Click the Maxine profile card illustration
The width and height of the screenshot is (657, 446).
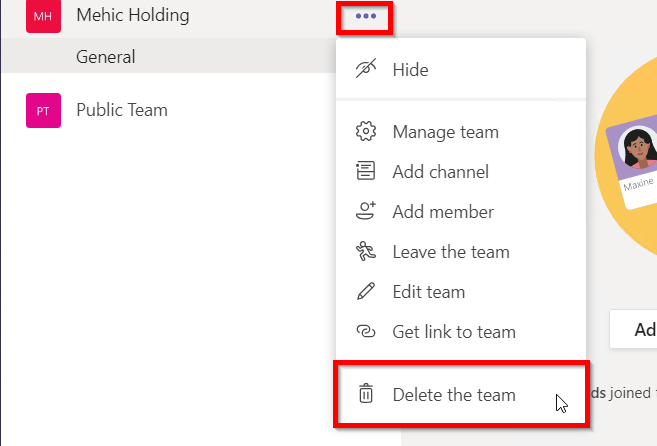click(x=636, y=165)
